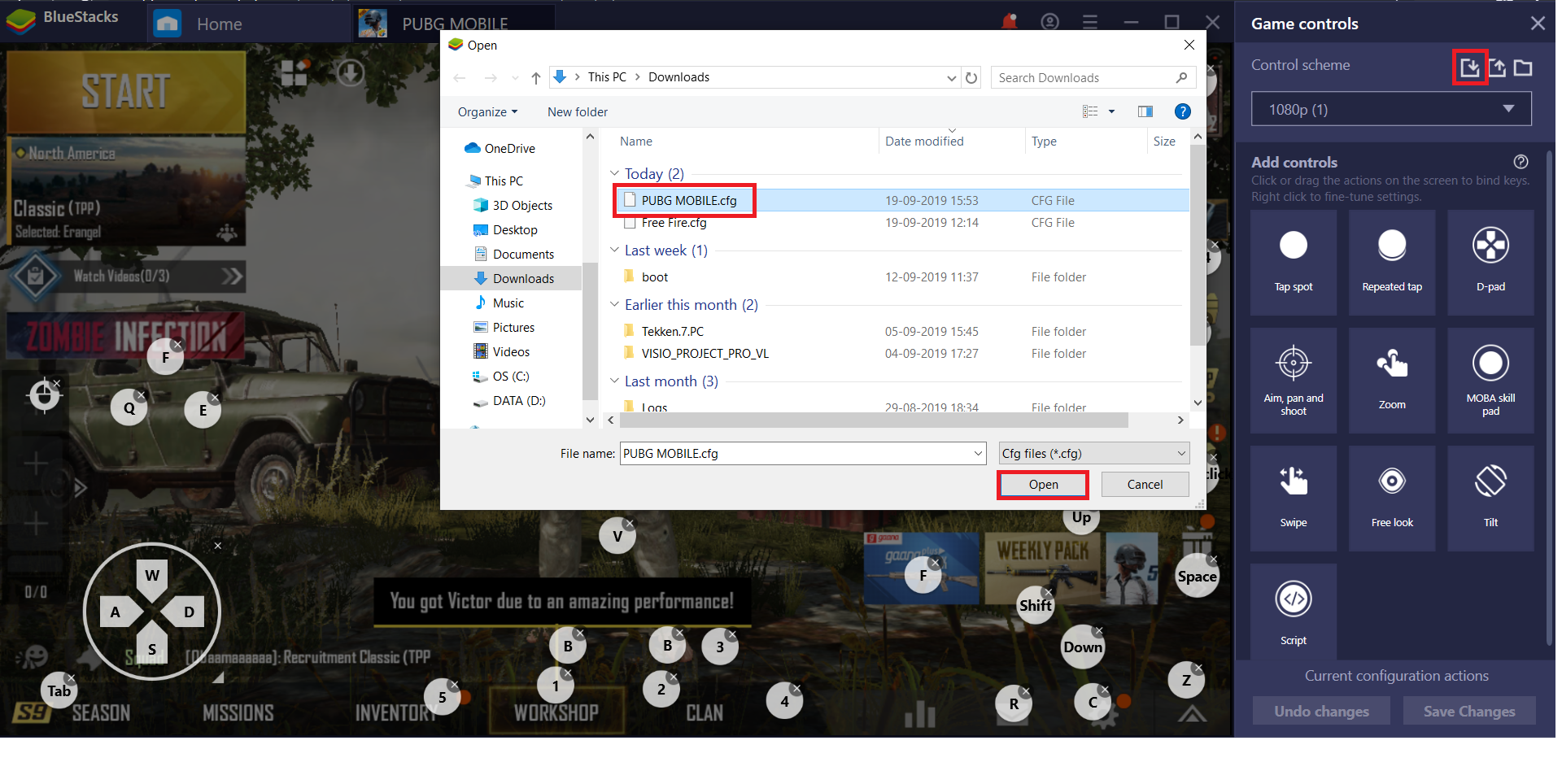This screenshot has height=784, width=1562.
Task: Click Undo changes in Game controls
Action: coord(1321,711)
